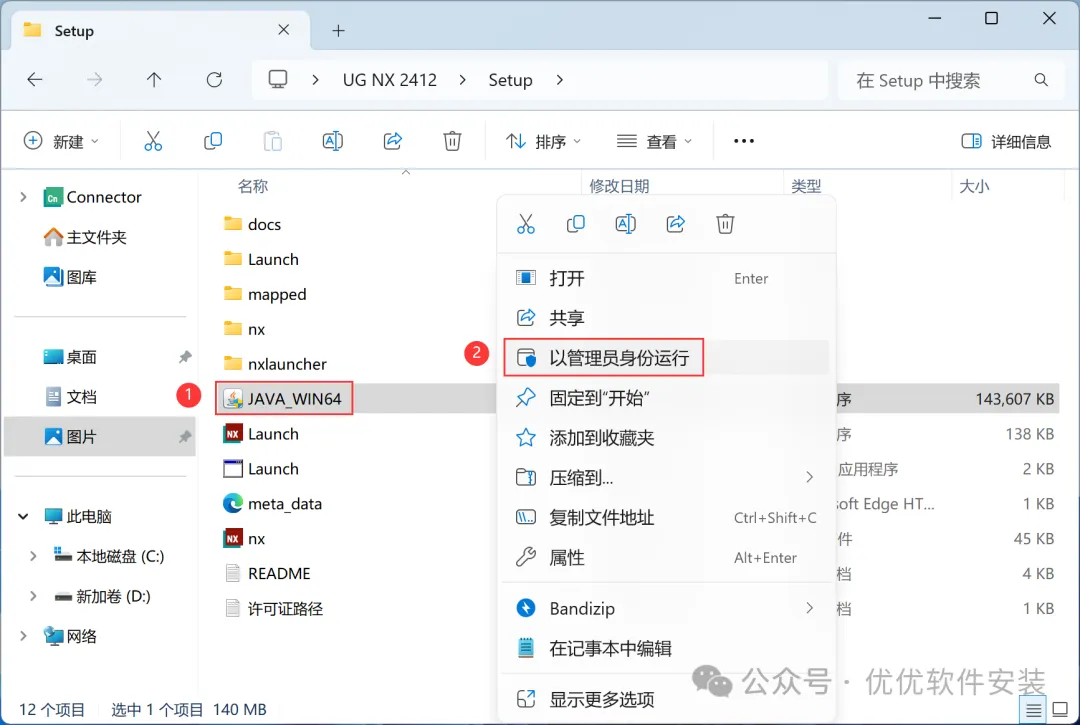The width and height of the screenshot is (1080, 725).
Task: Choose 打开 in the context menu
Action: pyautogui.click(x=666, y=278)
